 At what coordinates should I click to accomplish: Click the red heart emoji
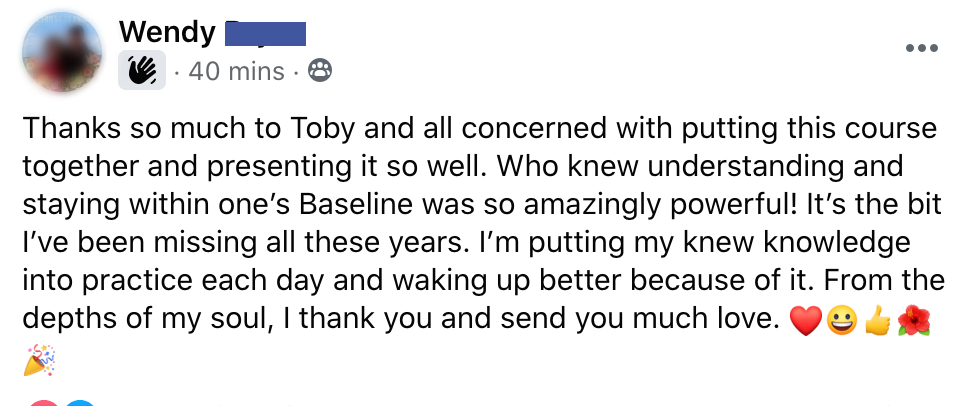pos(806,321)
